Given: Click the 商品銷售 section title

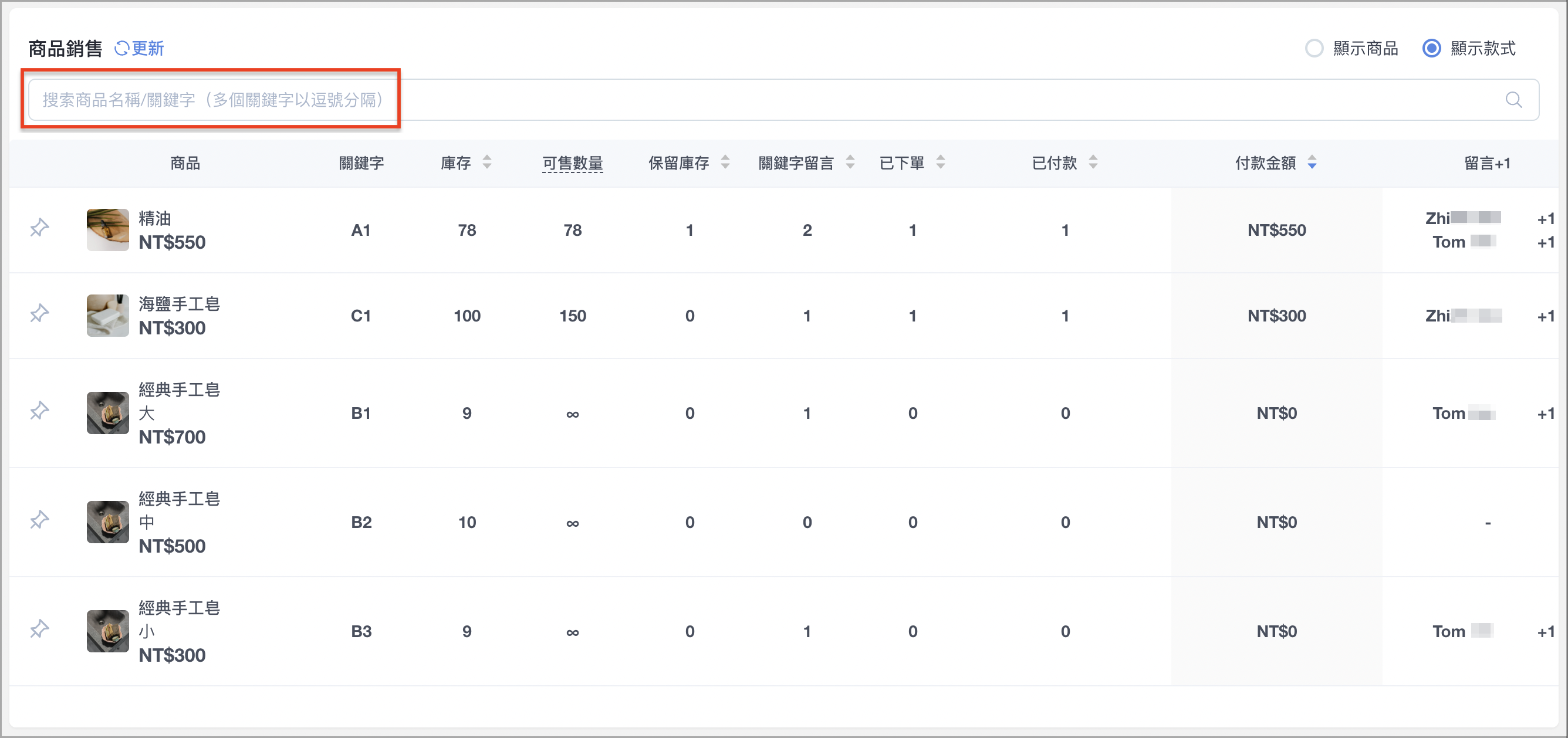Looking at the screenshot, I should [x=65, y=48].
